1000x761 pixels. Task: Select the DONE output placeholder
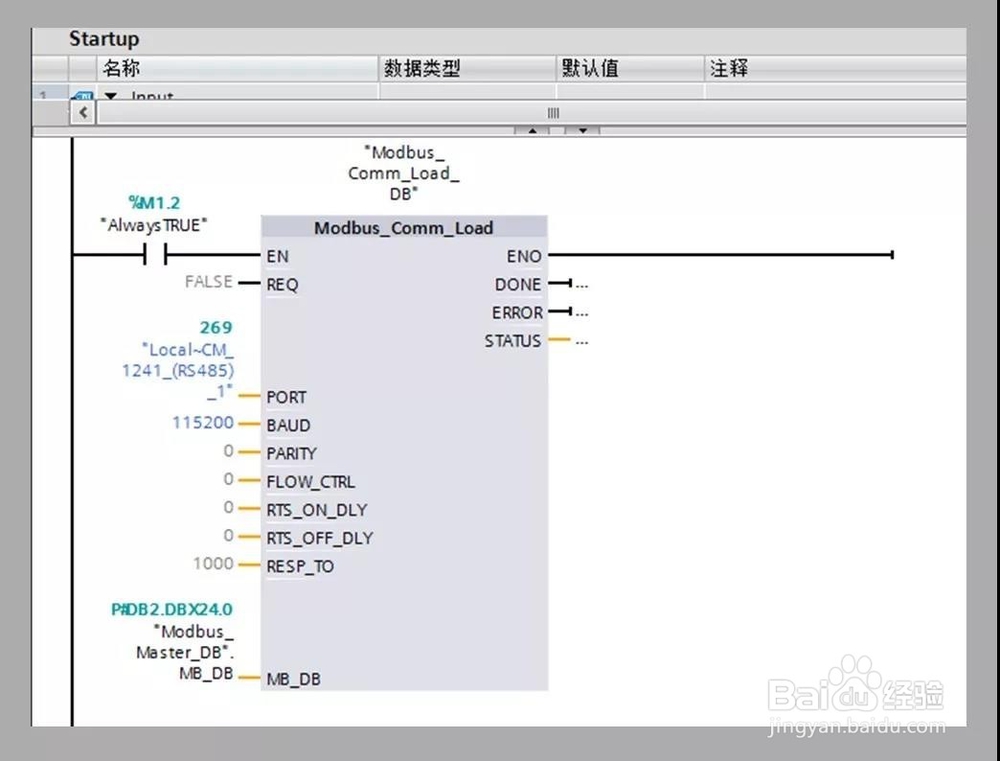[x=581, y=284]
